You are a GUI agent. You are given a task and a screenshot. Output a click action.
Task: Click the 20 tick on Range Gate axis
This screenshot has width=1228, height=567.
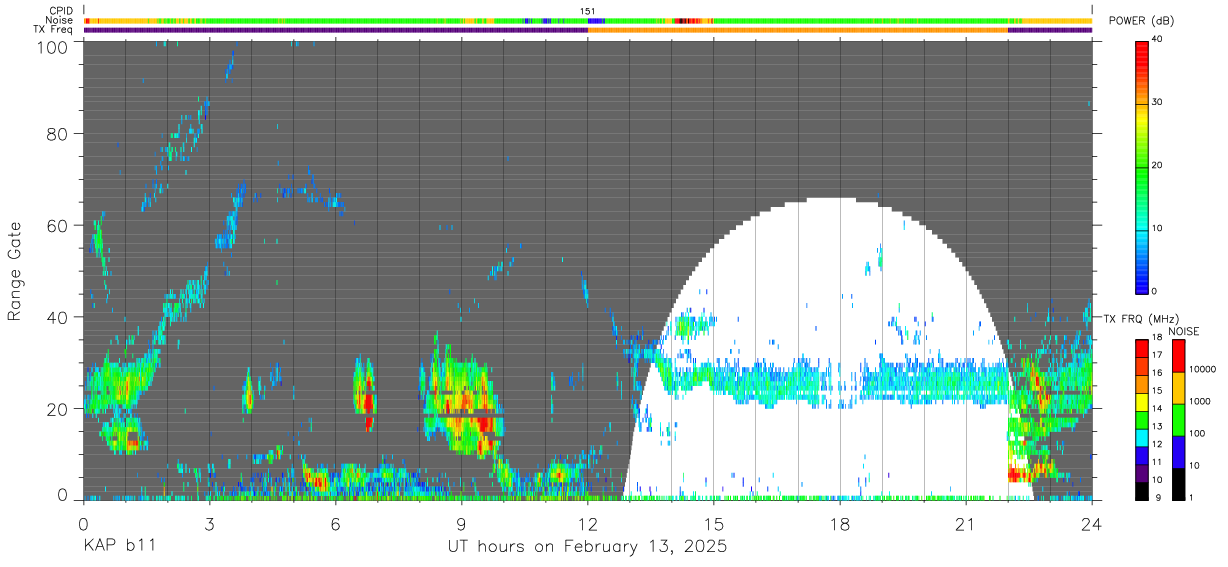58,409
